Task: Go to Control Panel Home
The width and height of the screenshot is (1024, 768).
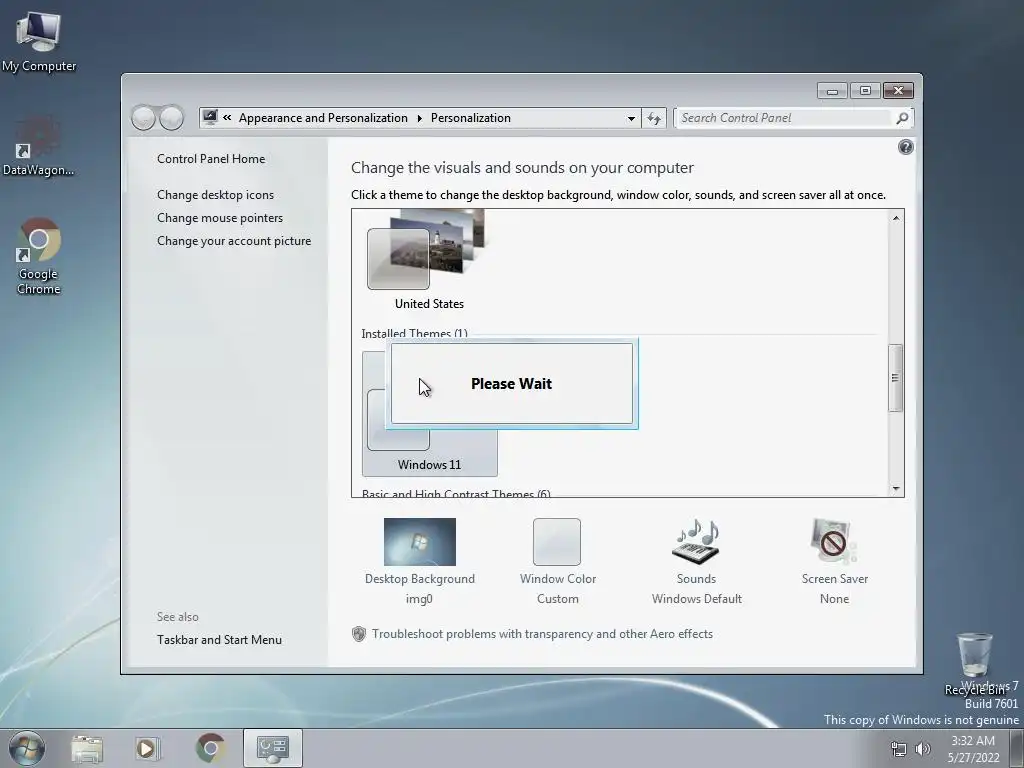Action: coord(211,159)
